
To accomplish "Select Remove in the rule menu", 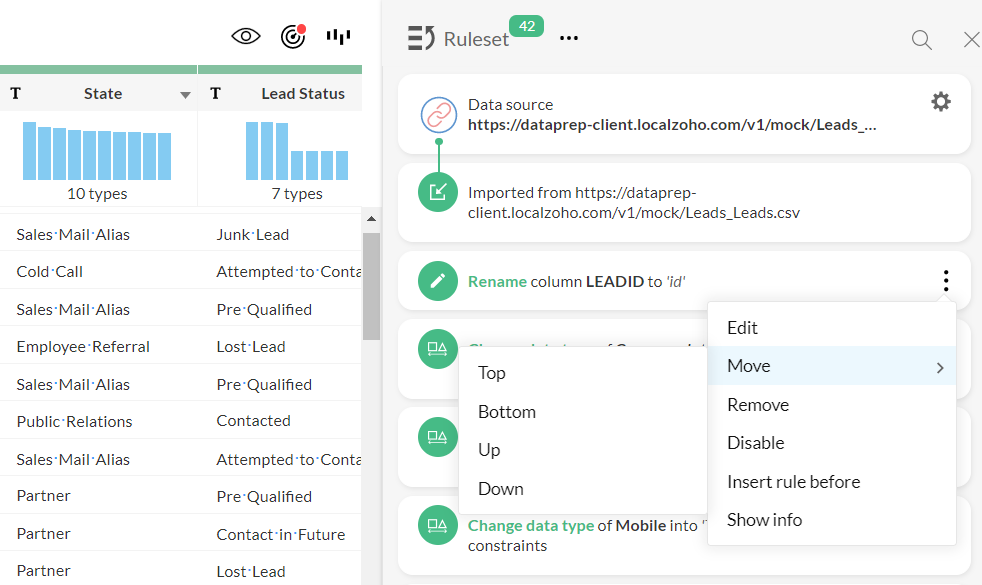I will [x=758, y=405].
